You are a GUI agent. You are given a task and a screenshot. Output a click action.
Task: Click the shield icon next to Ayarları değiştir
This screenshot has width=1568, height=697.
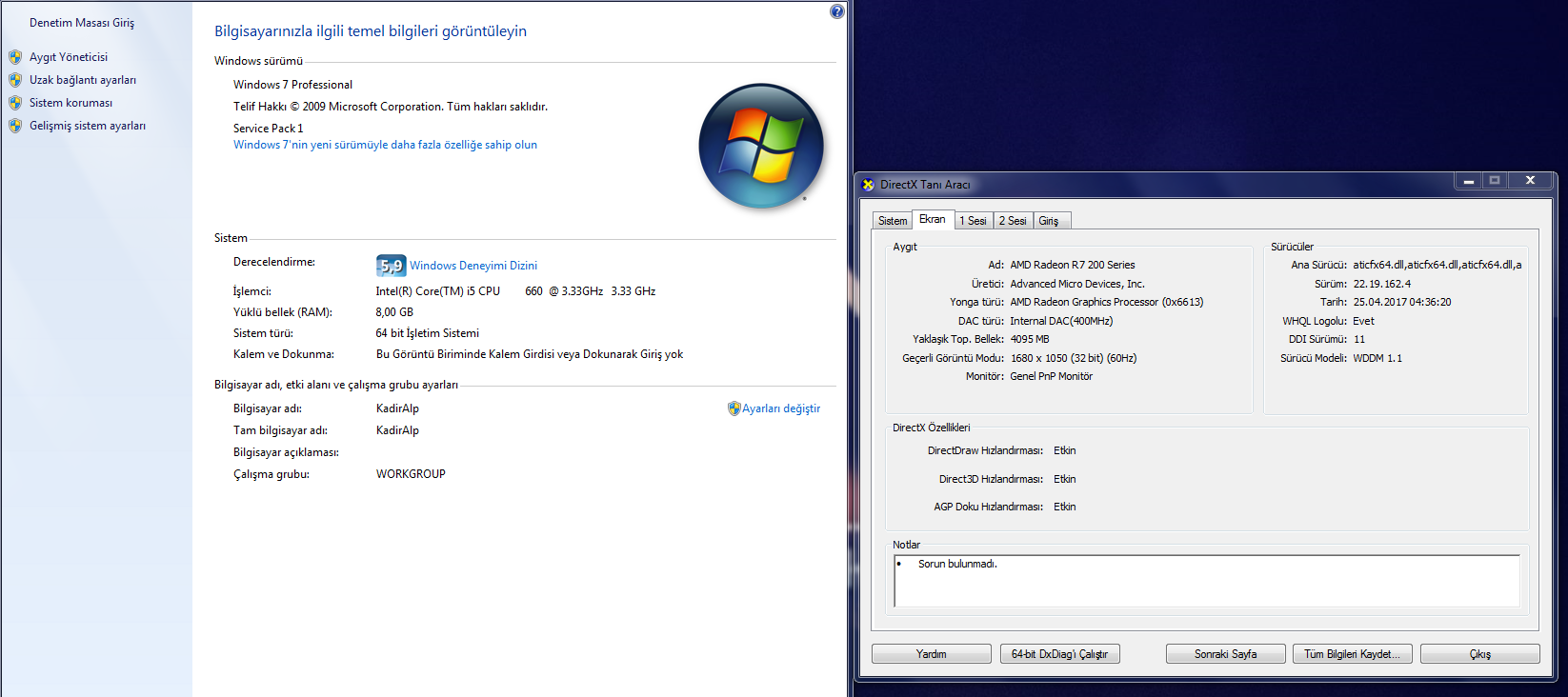pyautogui.click(x=734, y=408)
